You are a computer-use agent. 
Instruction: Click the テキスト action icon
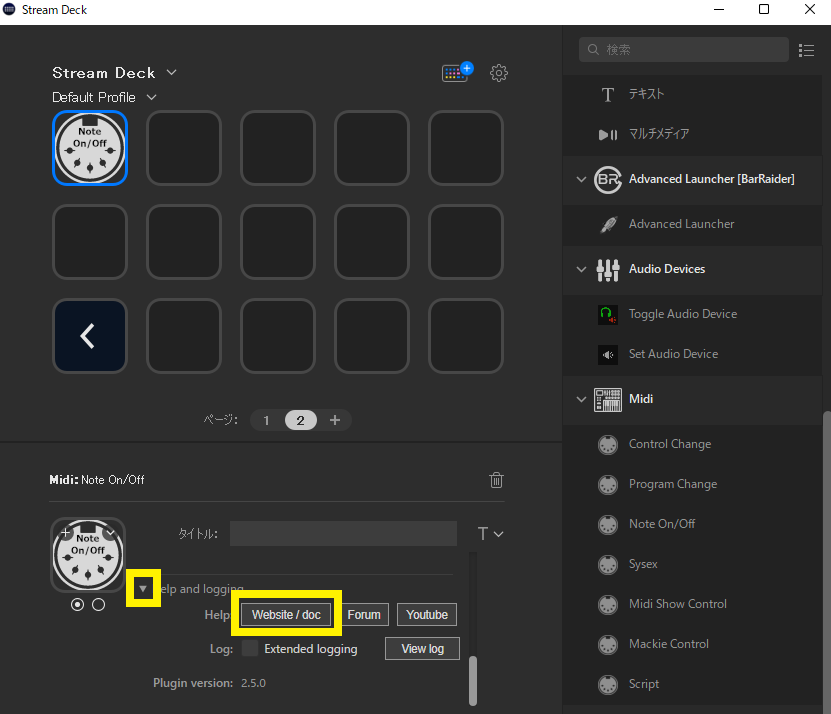pos(607,95)
